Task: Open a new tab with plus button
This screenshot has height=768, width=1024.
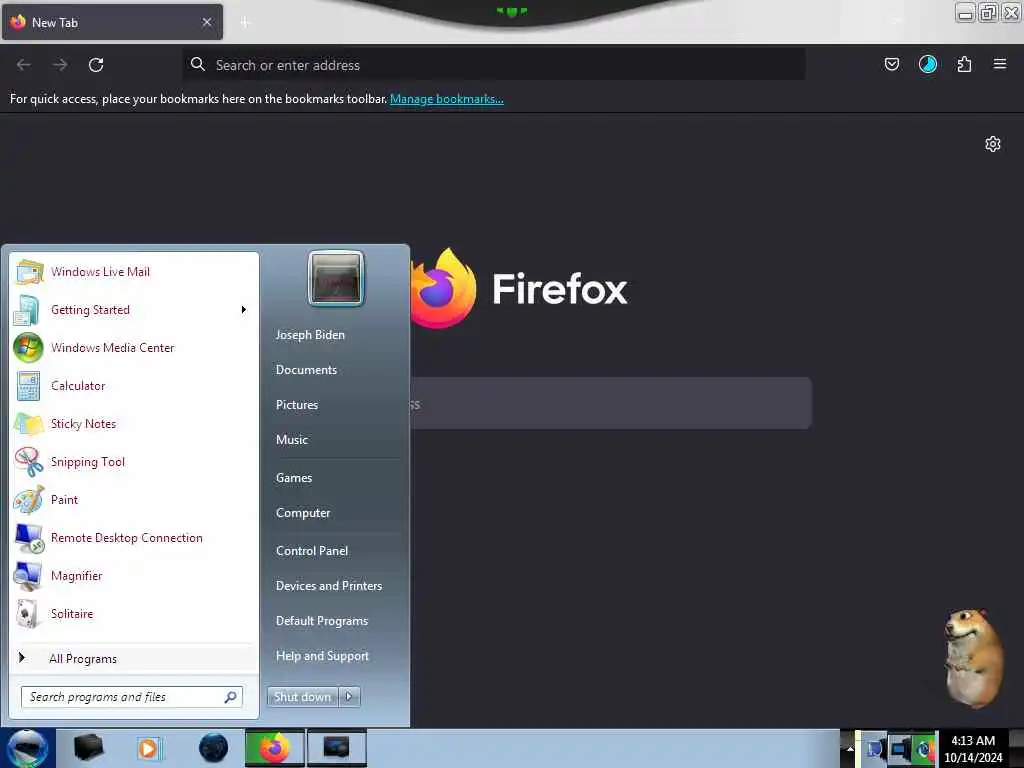Action: pos(245,22)
